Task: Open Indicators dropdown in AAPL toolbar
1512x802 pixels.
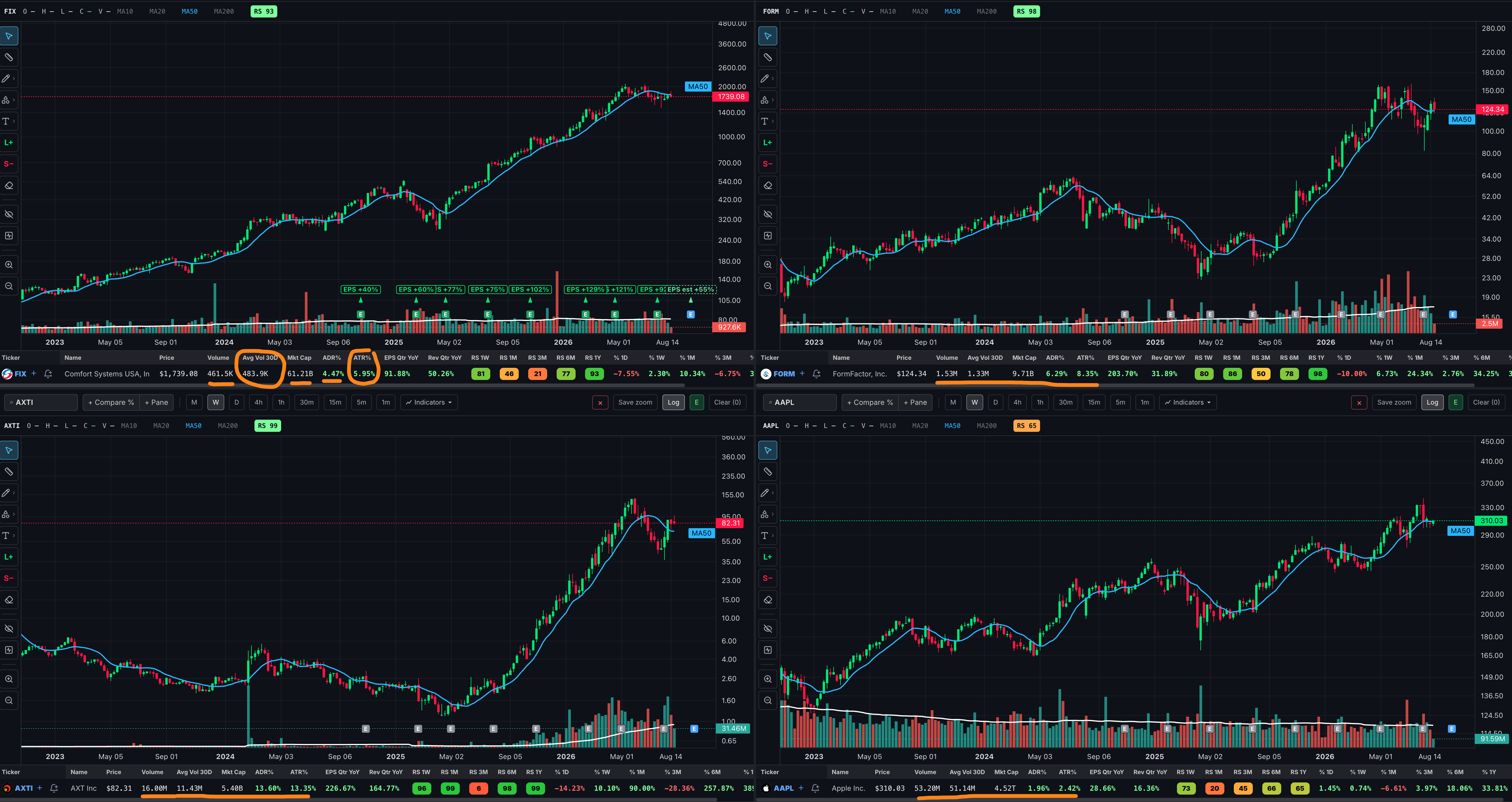Action: [1188, 402]
